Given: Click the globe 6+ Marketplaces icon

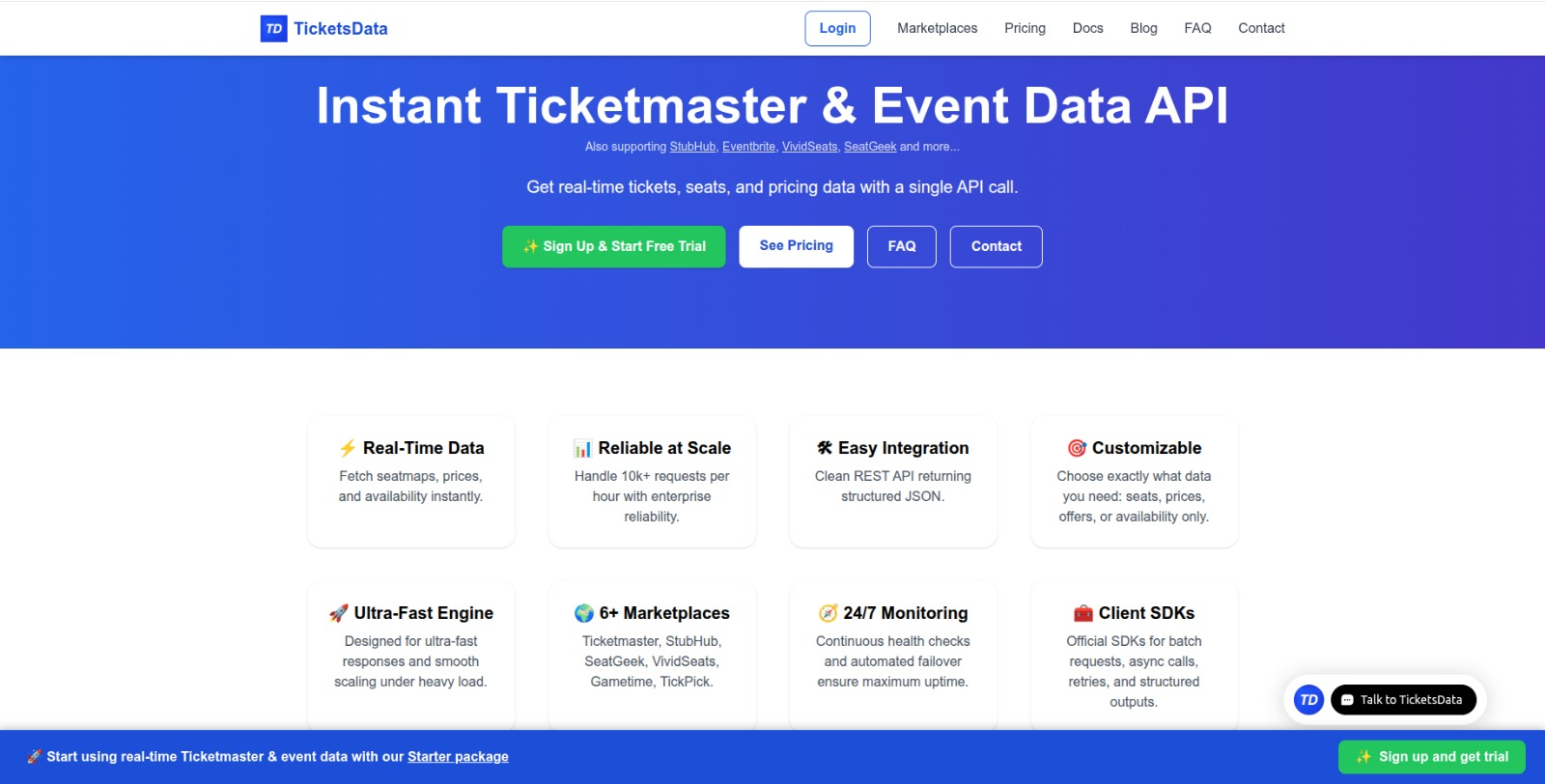Looking at the screenshot, I should (x=584, y=613).
